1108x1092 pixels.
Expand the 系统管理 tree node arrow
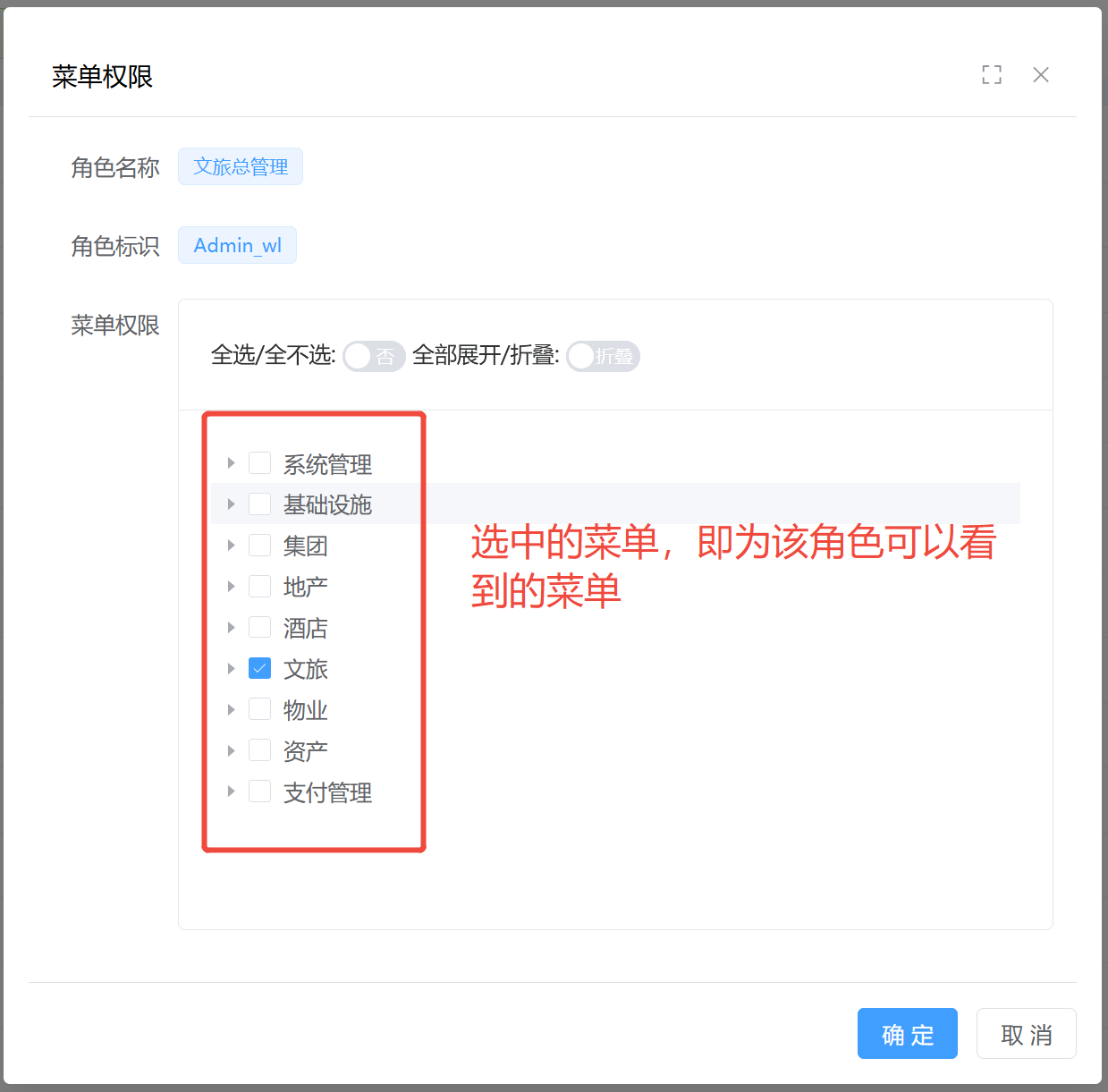point(231,463)
